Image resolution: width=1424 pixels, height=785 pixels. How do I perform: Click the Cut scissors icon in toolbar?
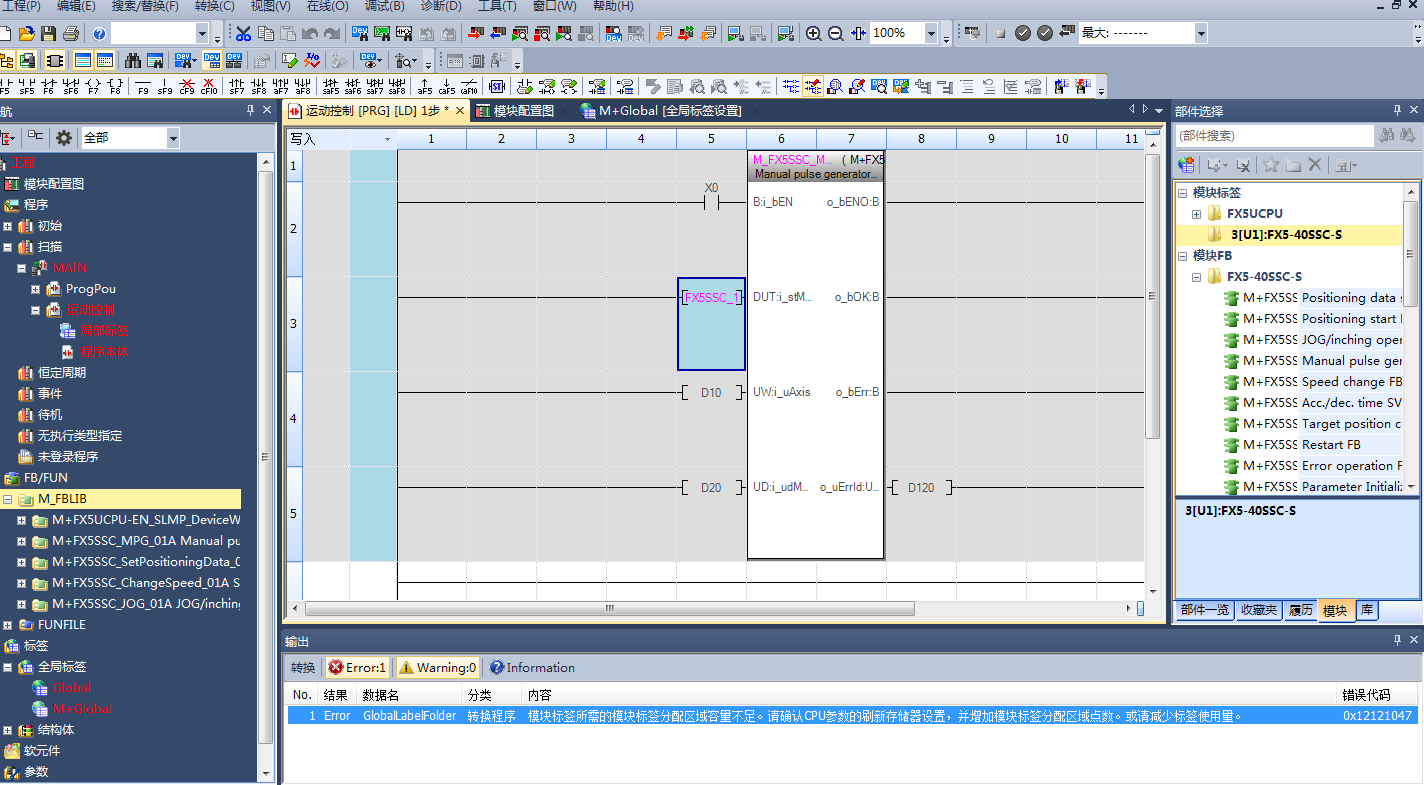click(x=243, y=33)
